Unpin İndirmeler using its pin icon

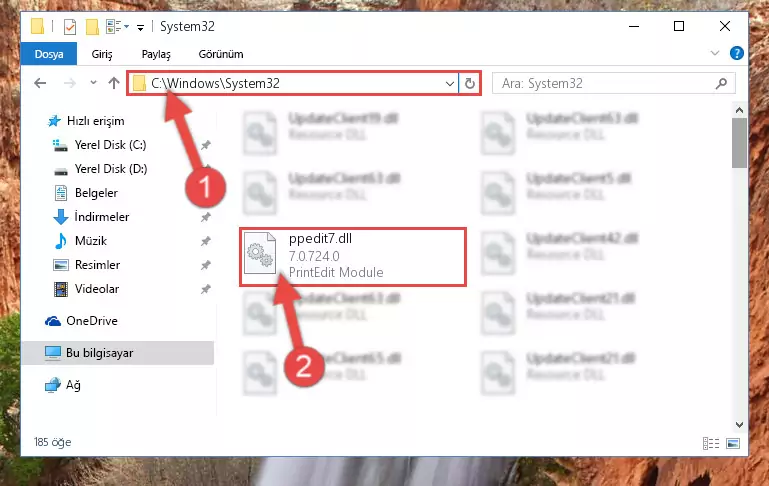pyautogui.click(x=205, y=217)
